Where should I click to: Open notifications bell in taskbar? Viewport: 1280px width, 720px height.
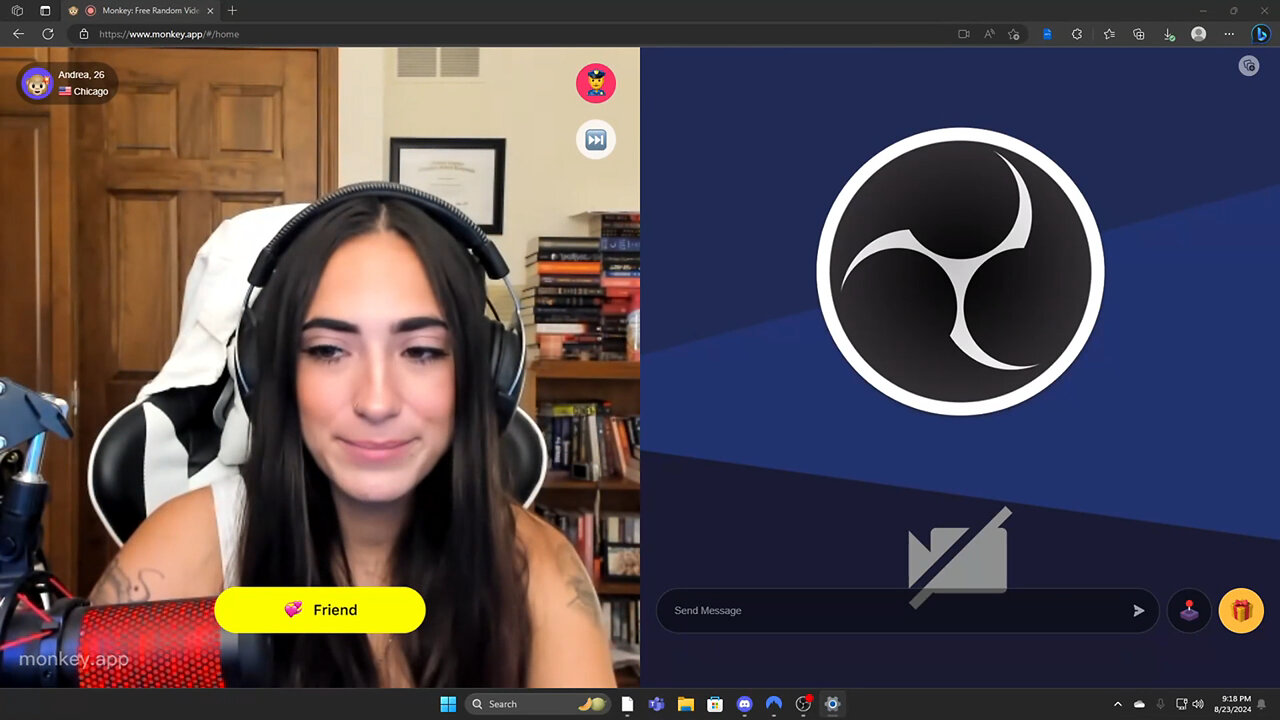pyautogui.click(x=1263, y=704)
